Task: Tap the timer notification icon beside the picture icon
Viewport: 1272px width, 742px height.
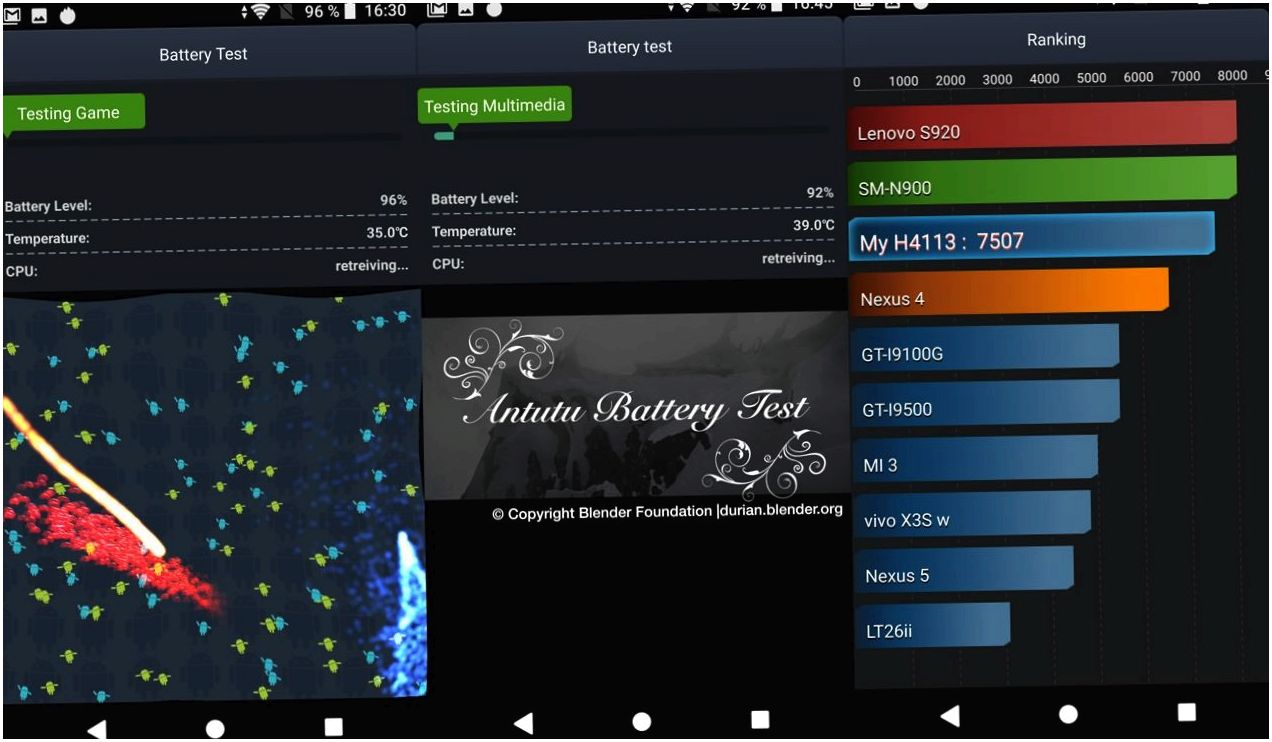Action: coord(68,14)
